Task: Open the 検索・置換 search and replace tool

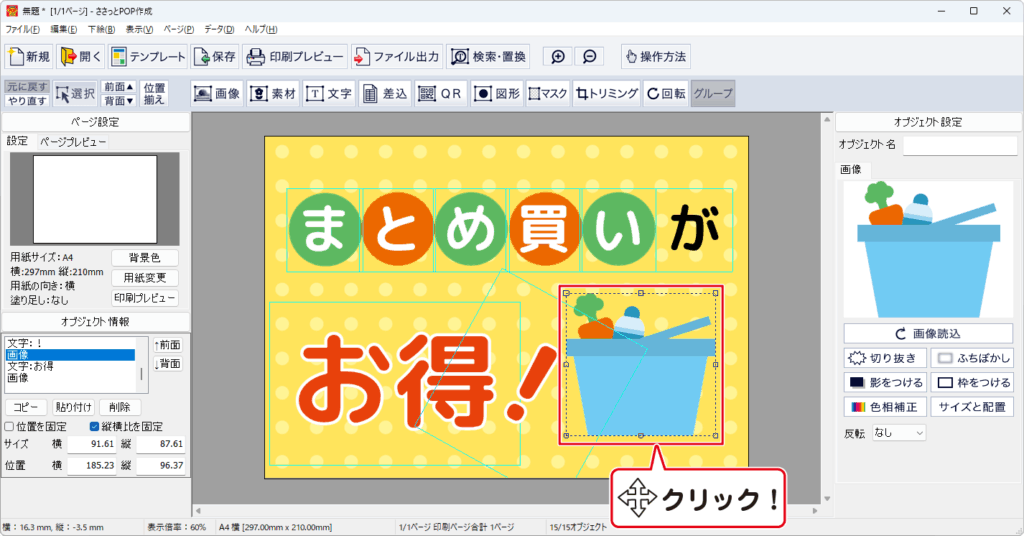Action: pos(488,57)
